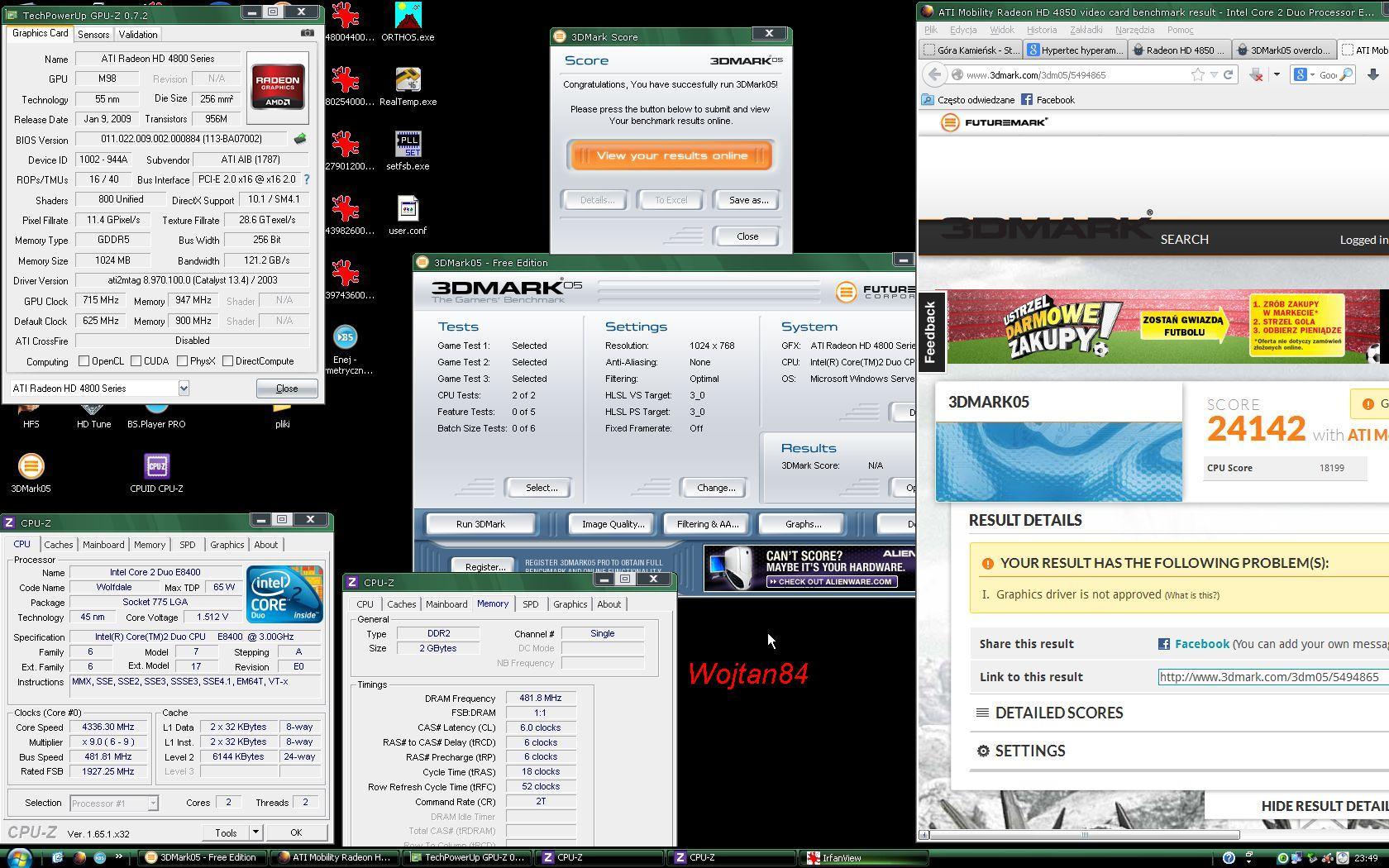
Task: Click the search magnifier icon in browser
Action: (x=1346, y=74)
